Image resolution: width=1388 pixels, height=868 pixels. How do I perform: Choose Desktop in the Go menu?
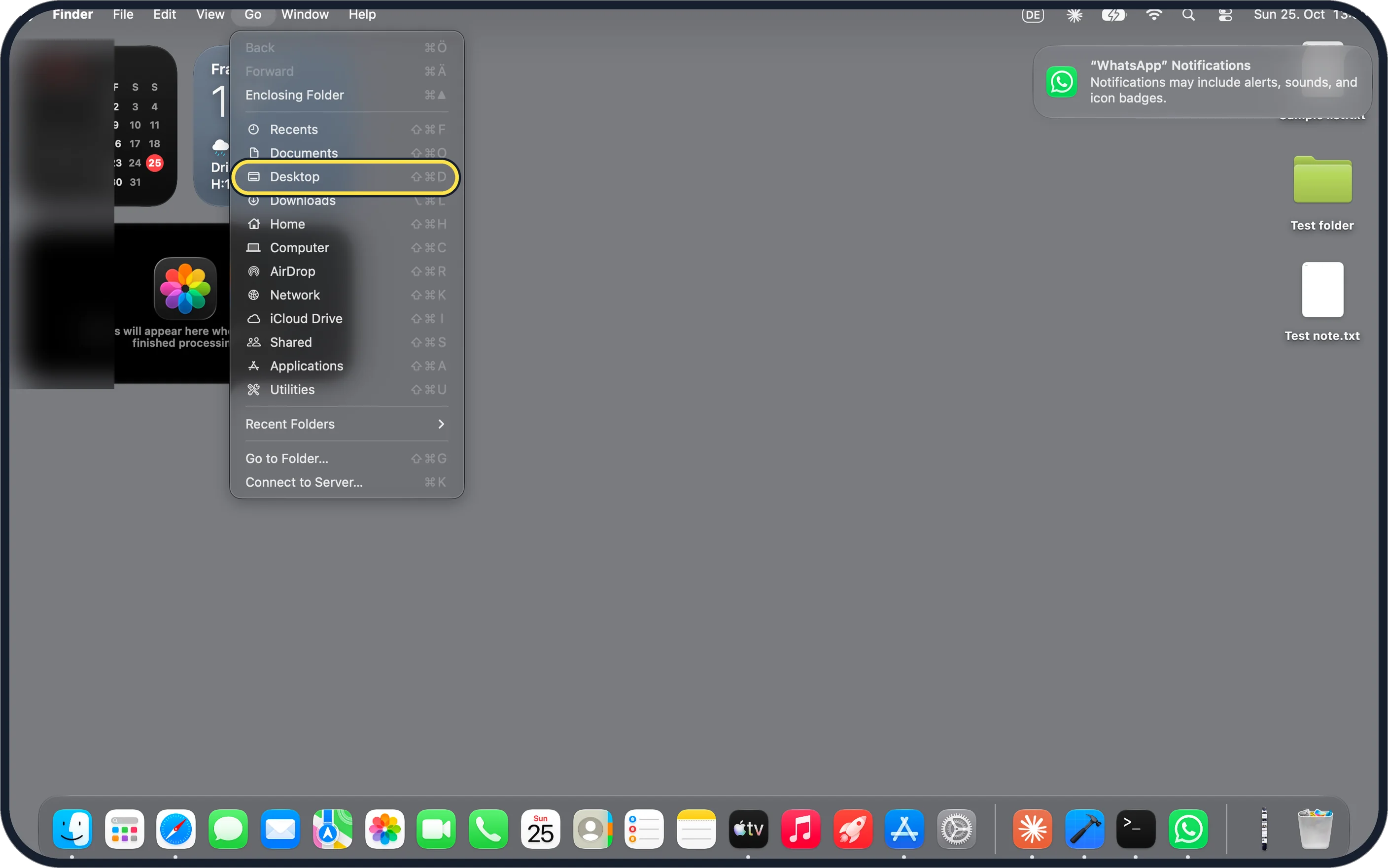coord(347,177)
